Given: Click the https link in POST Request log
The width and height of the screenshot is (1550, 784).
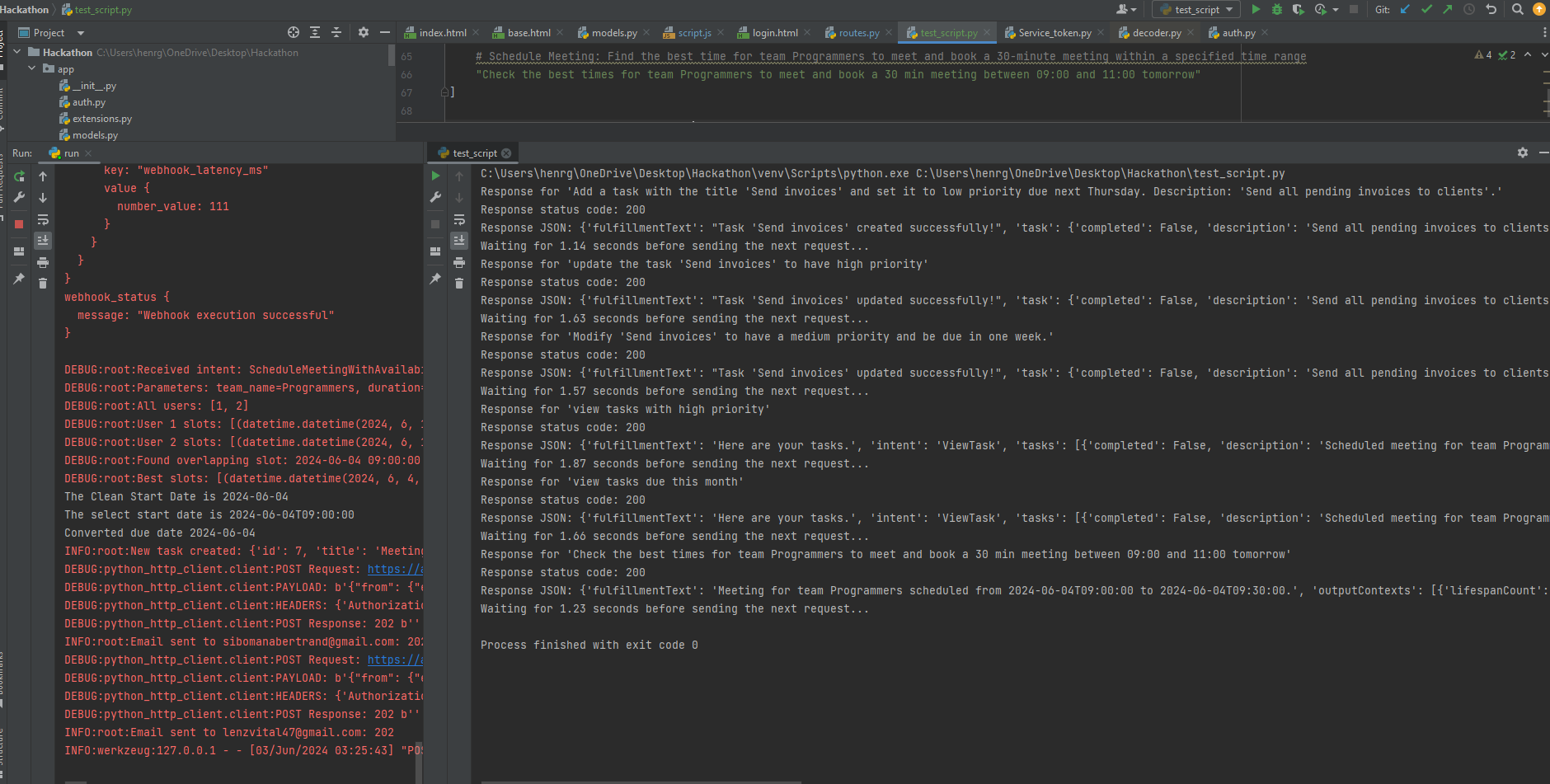Looking at the screenshot, I should pos(395,569).
